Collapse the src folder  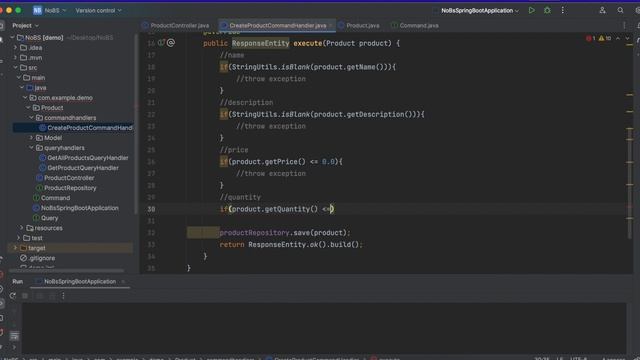(16, 67)
